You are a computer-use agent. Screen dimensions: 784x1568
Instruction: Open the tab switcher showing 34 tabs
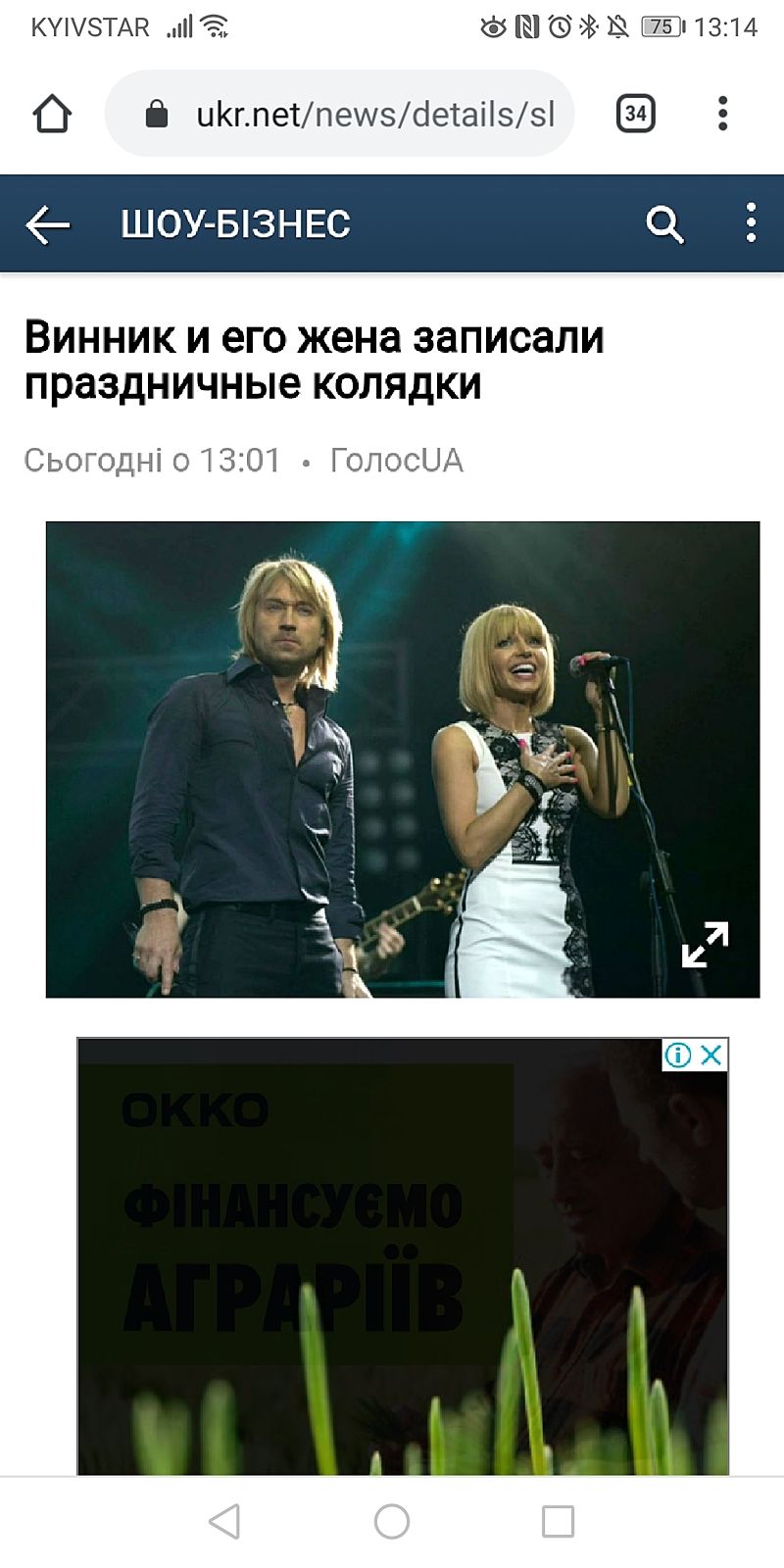tap(635, 114)
